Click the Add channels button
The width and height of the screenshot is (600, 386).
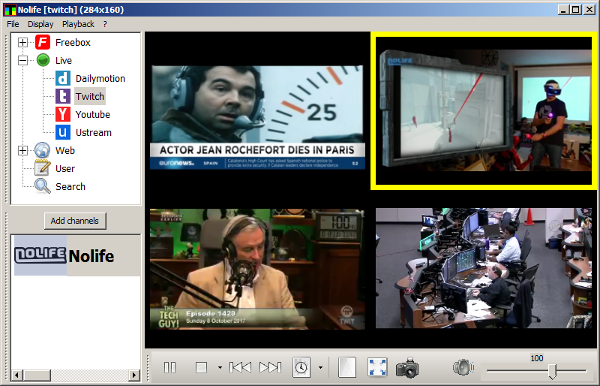[x=75, y=221]
